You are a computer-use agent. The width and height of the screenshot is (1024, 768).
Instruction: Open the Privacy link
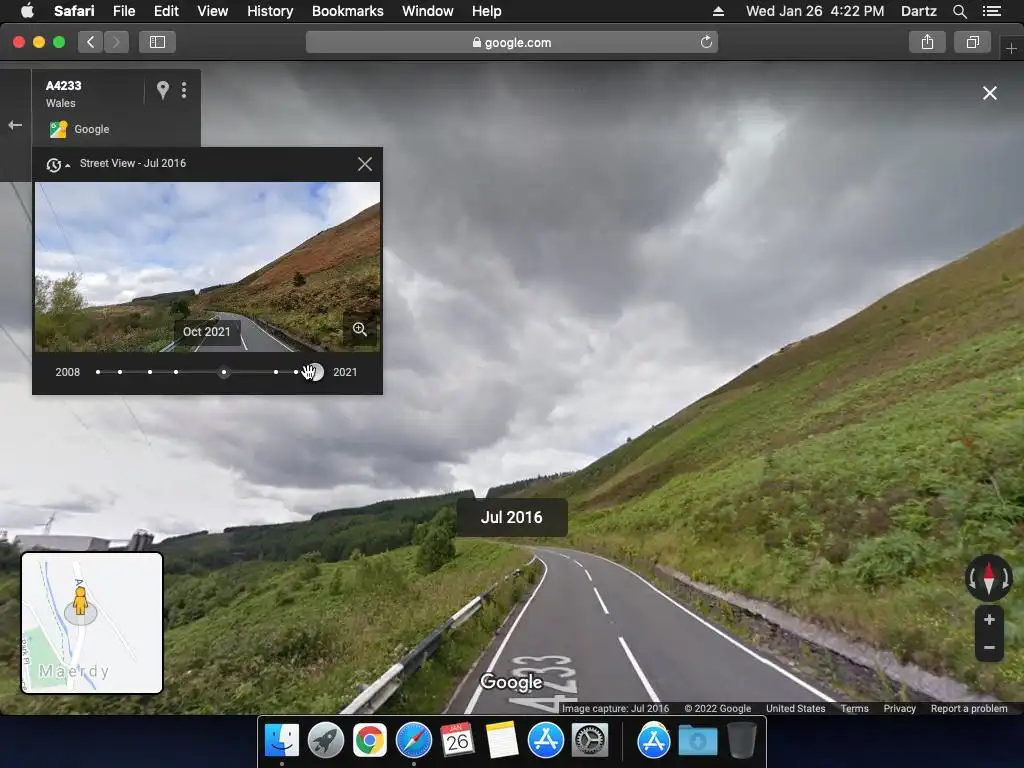(x=899, y=709)
